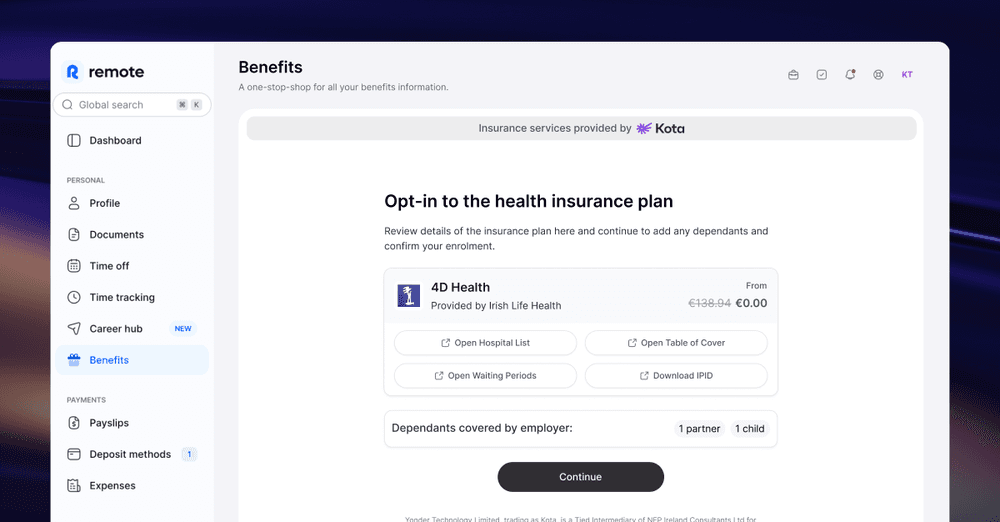Open notifications bell icon
This screenshot has height=522, width=1000.
850,75
